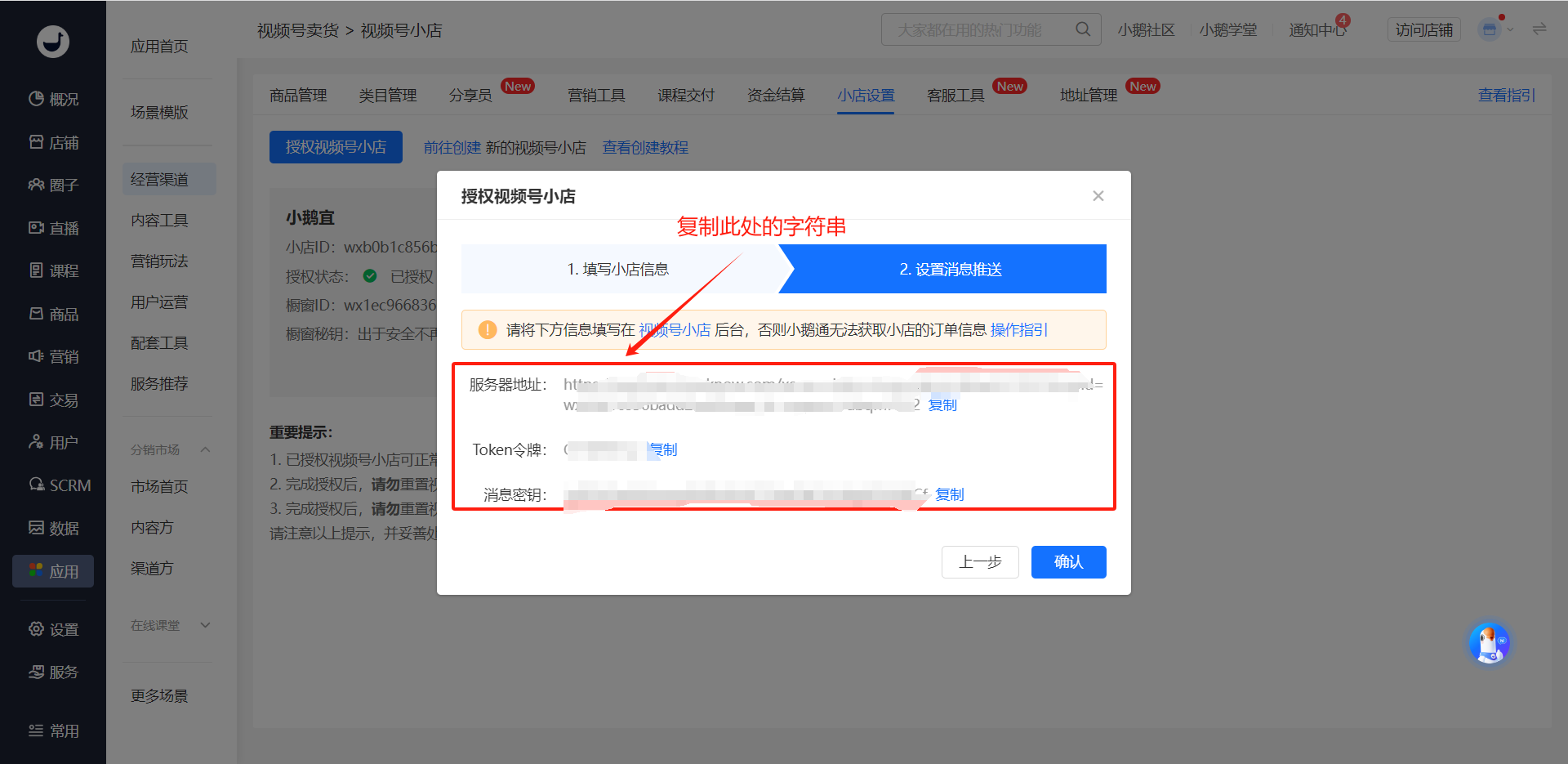Open 店铺 in the sidebar
The height and width of the screenshot is (764, 1568).
53,142
